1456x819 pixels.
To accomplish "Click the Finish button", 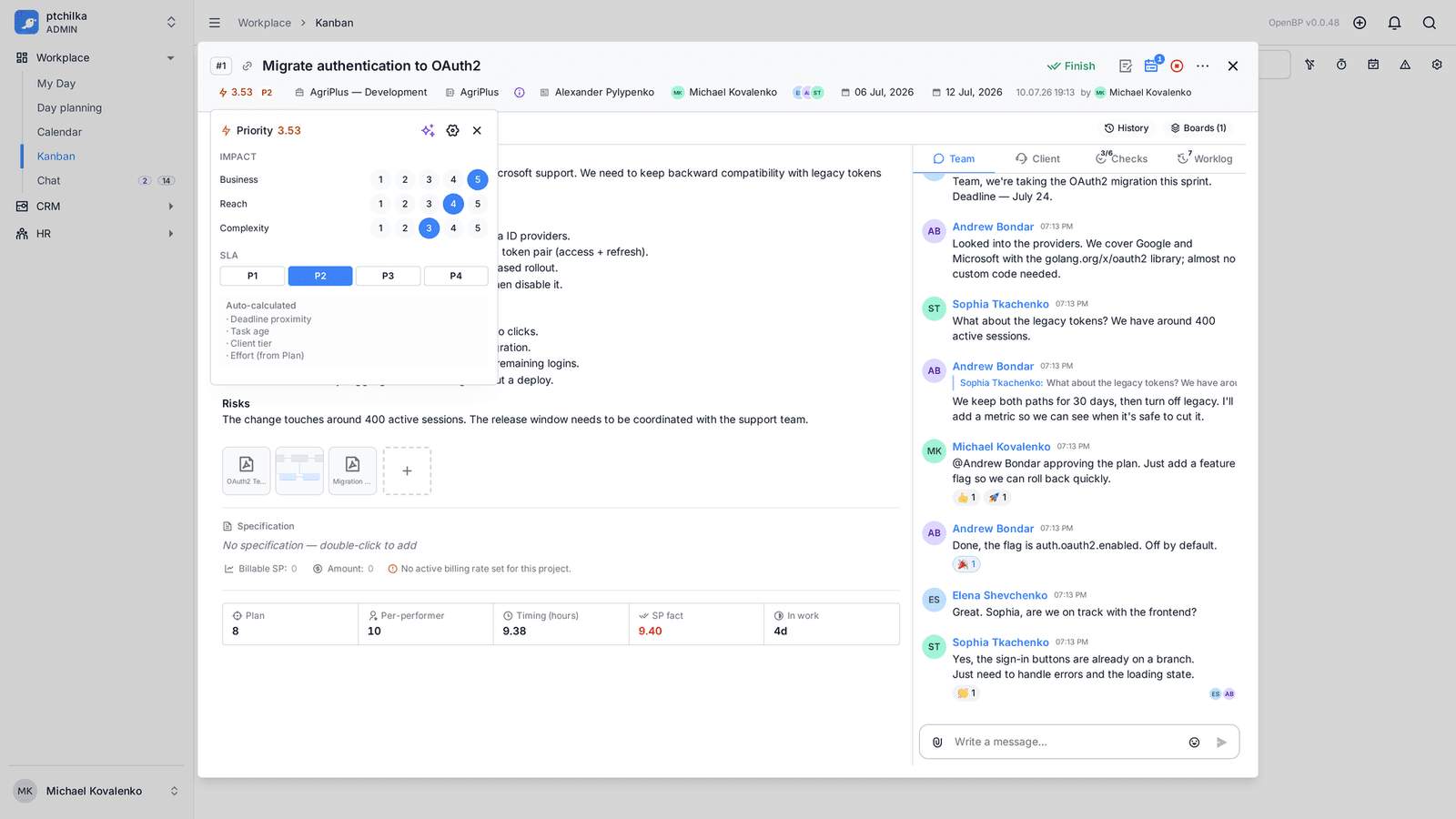I will (x=1071, y=66).
